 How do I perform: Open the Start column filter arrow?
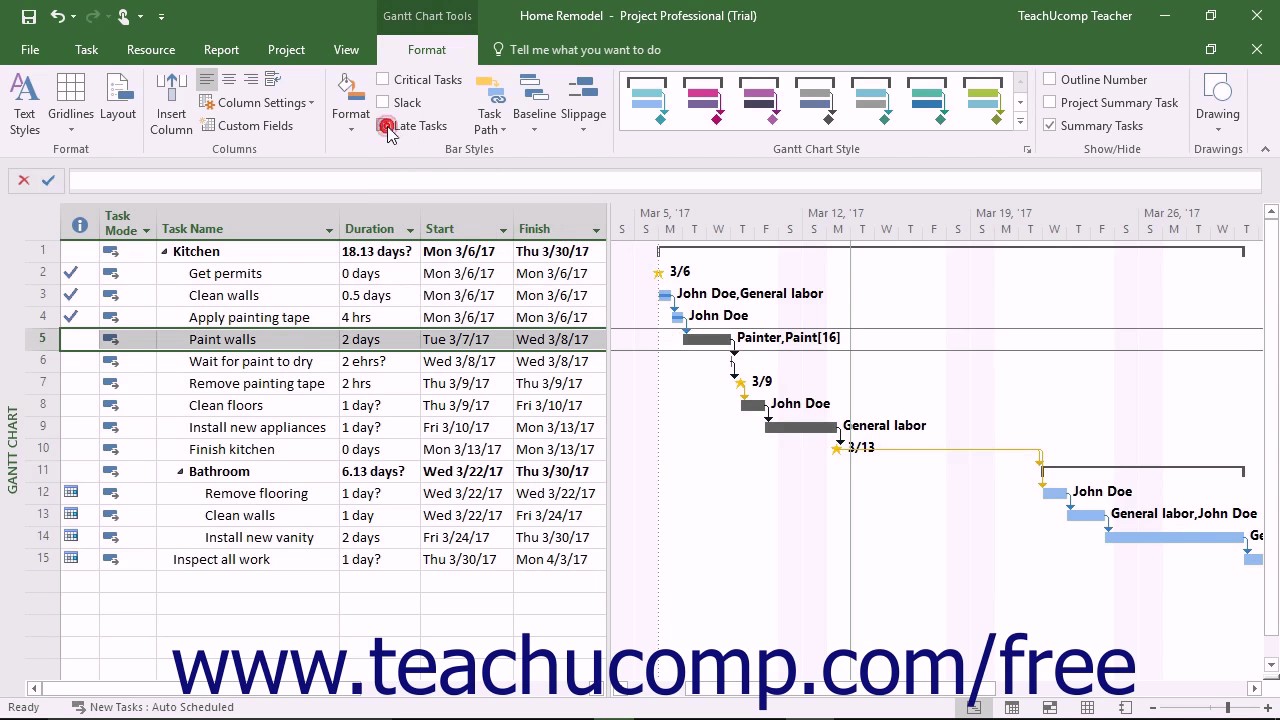[503, 231]
